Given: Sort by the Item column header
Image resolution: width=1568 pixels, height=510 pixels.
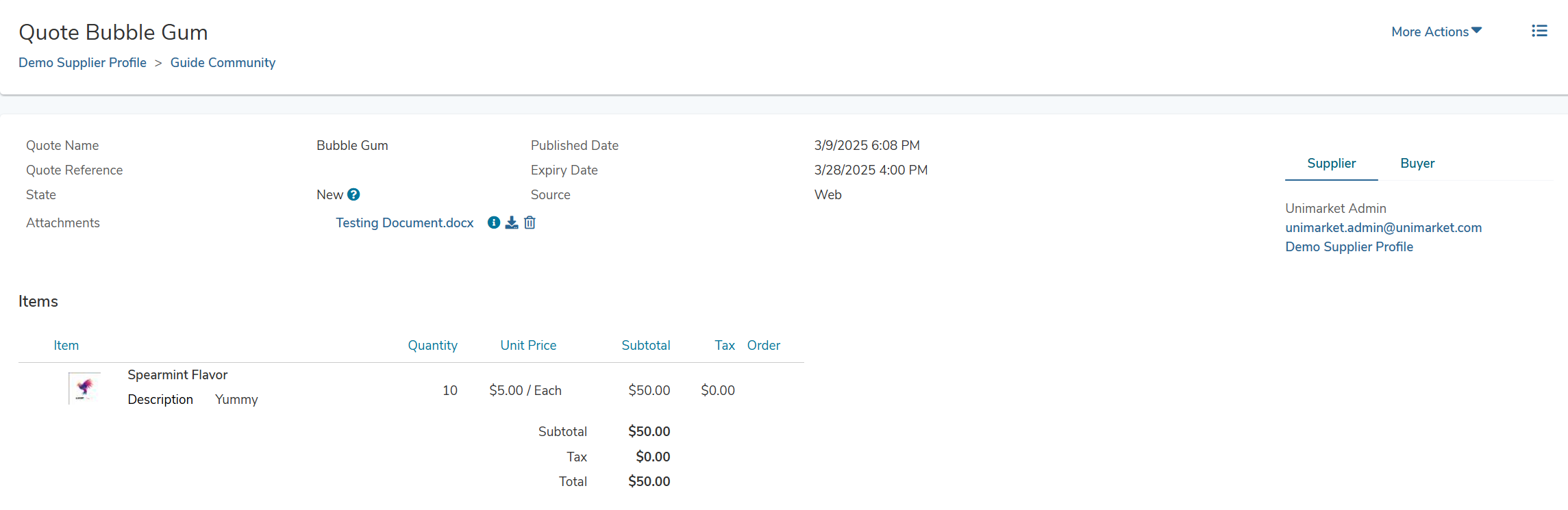Looking at the screenshot, I should (x=66, y=345).
